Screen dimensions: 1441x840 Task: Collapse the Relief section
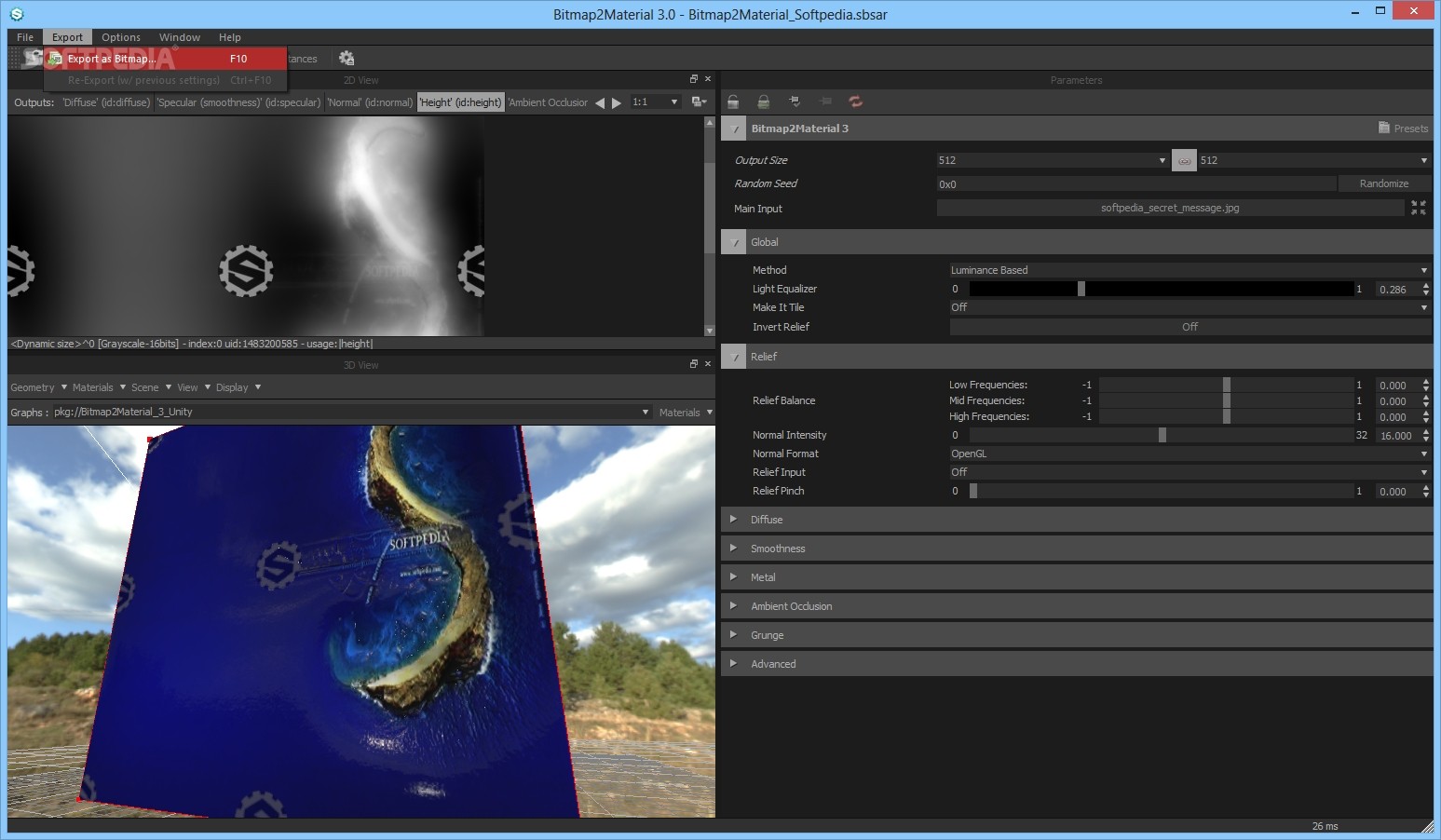pyautogui.click(x=734, y=357)
